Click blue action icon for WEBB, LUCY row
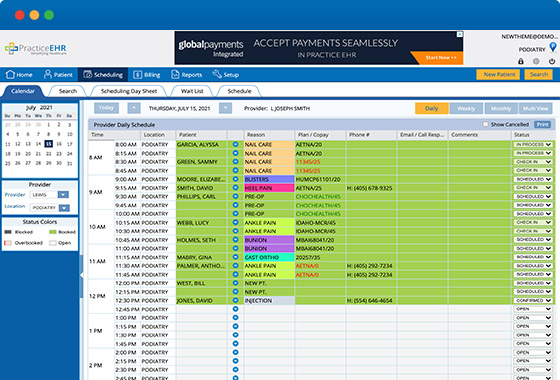Image resolution: width=560 pixels, height=380 pixels. coord(235,222)
